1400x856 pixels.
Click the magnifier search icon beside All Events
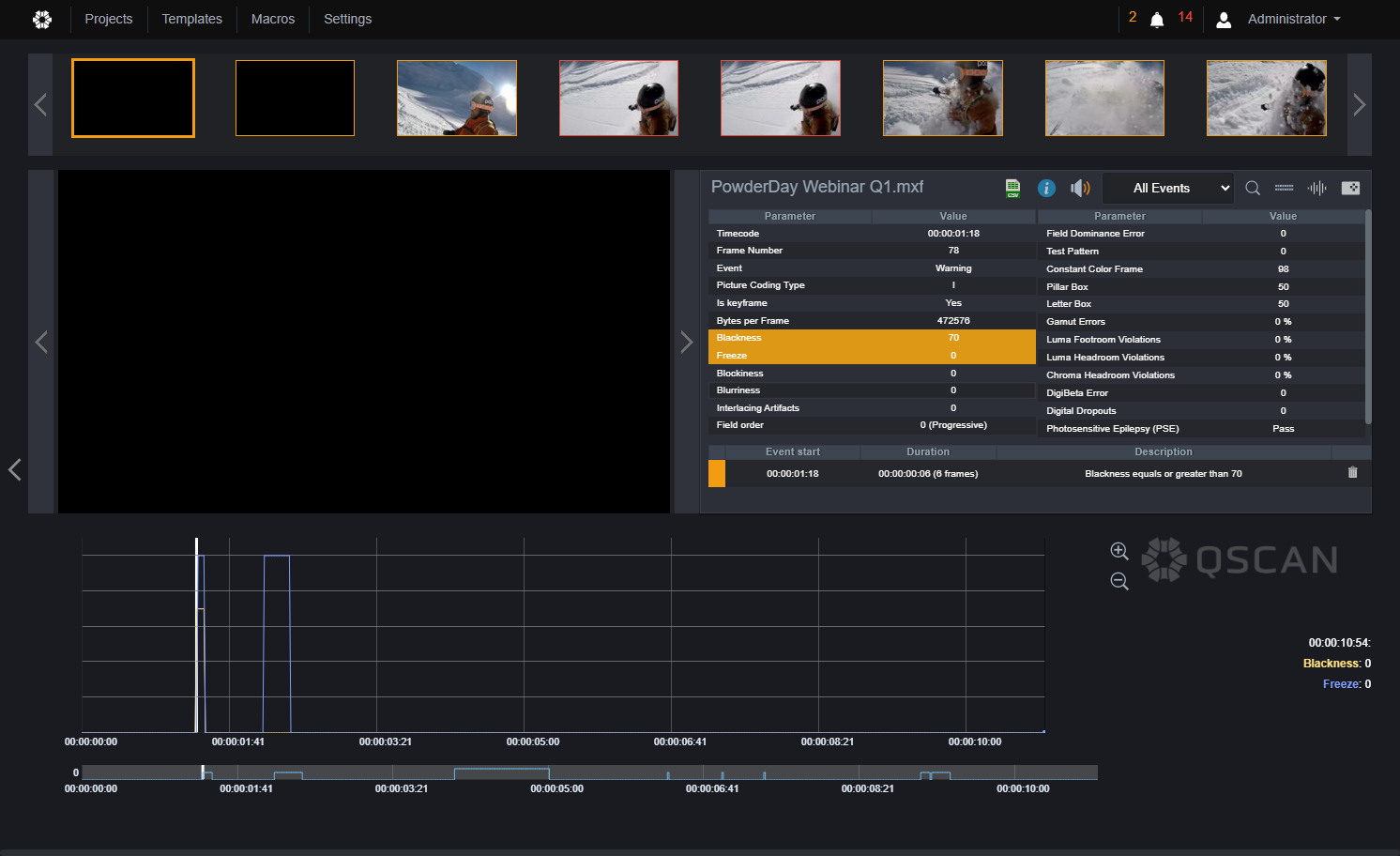(x=1253, y=188)
